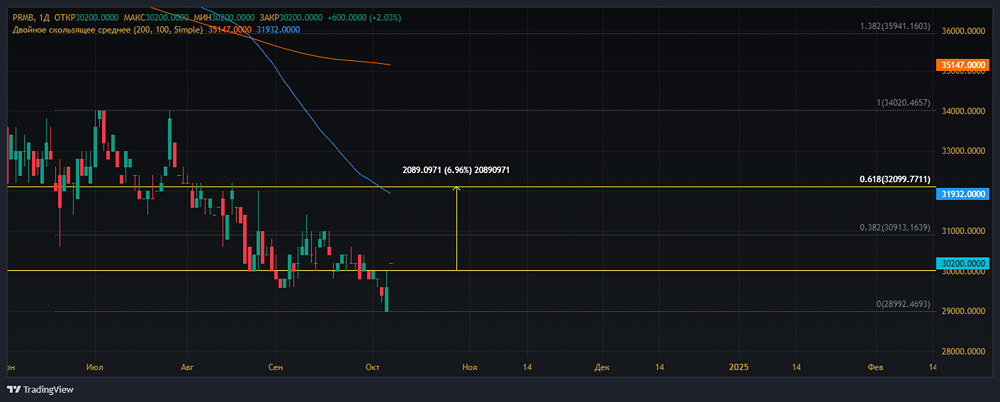Image resolution: width=1000 pixels, height=402 pixels.
Task: Click the ЗАКР 30200.0000 close value
Action: (291, 19)
